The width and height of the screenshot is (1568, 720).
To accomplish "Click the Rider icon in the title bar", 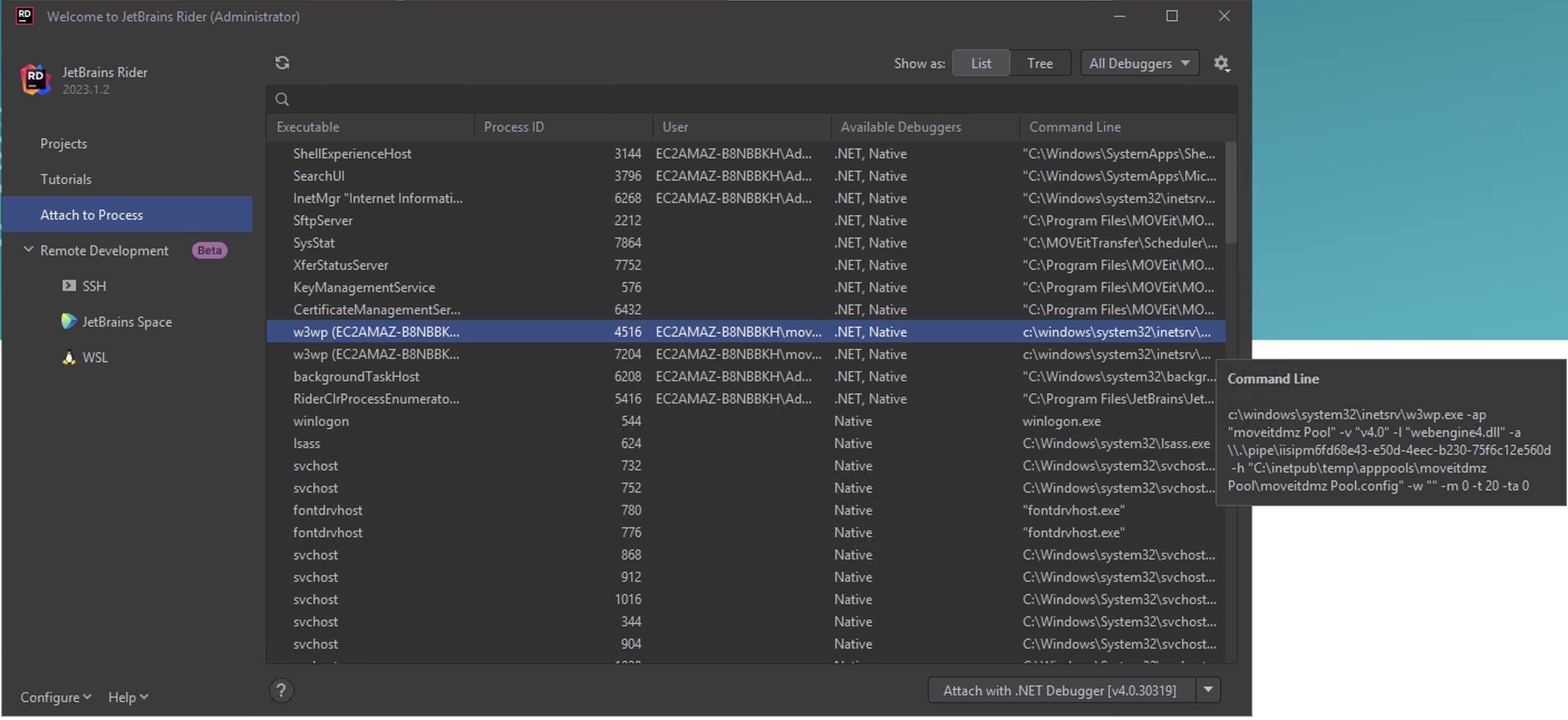I will pyautogui.click(x=25, y=16).
